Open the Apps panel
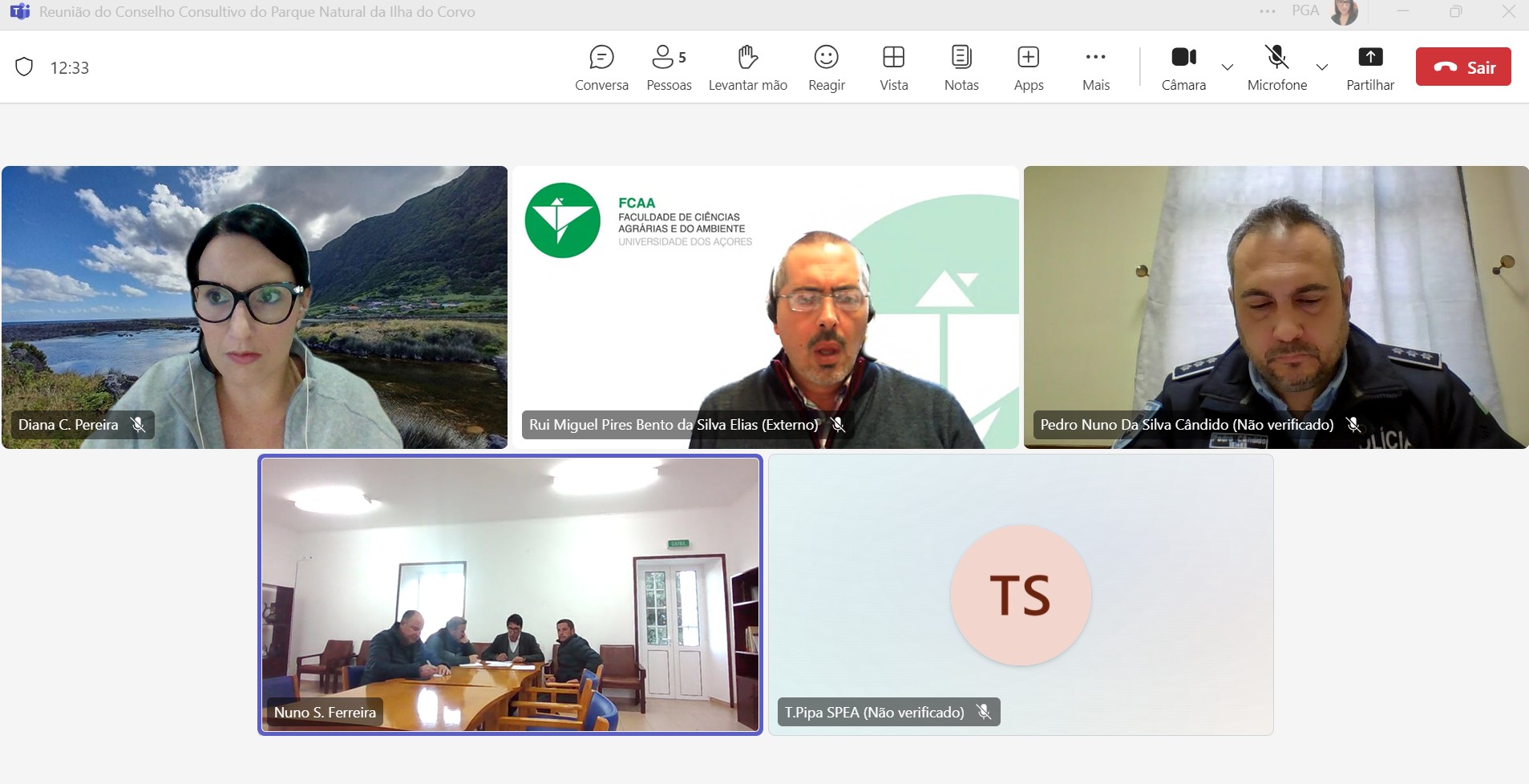 click(x=1028, y=67)
